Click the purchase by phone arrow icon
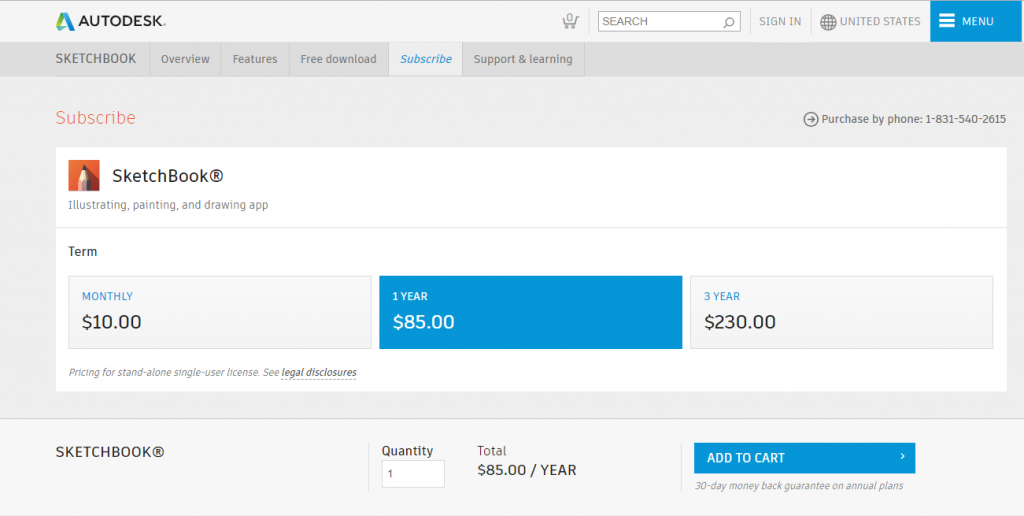Screen dimensions: 1024x516 (811, 119)
